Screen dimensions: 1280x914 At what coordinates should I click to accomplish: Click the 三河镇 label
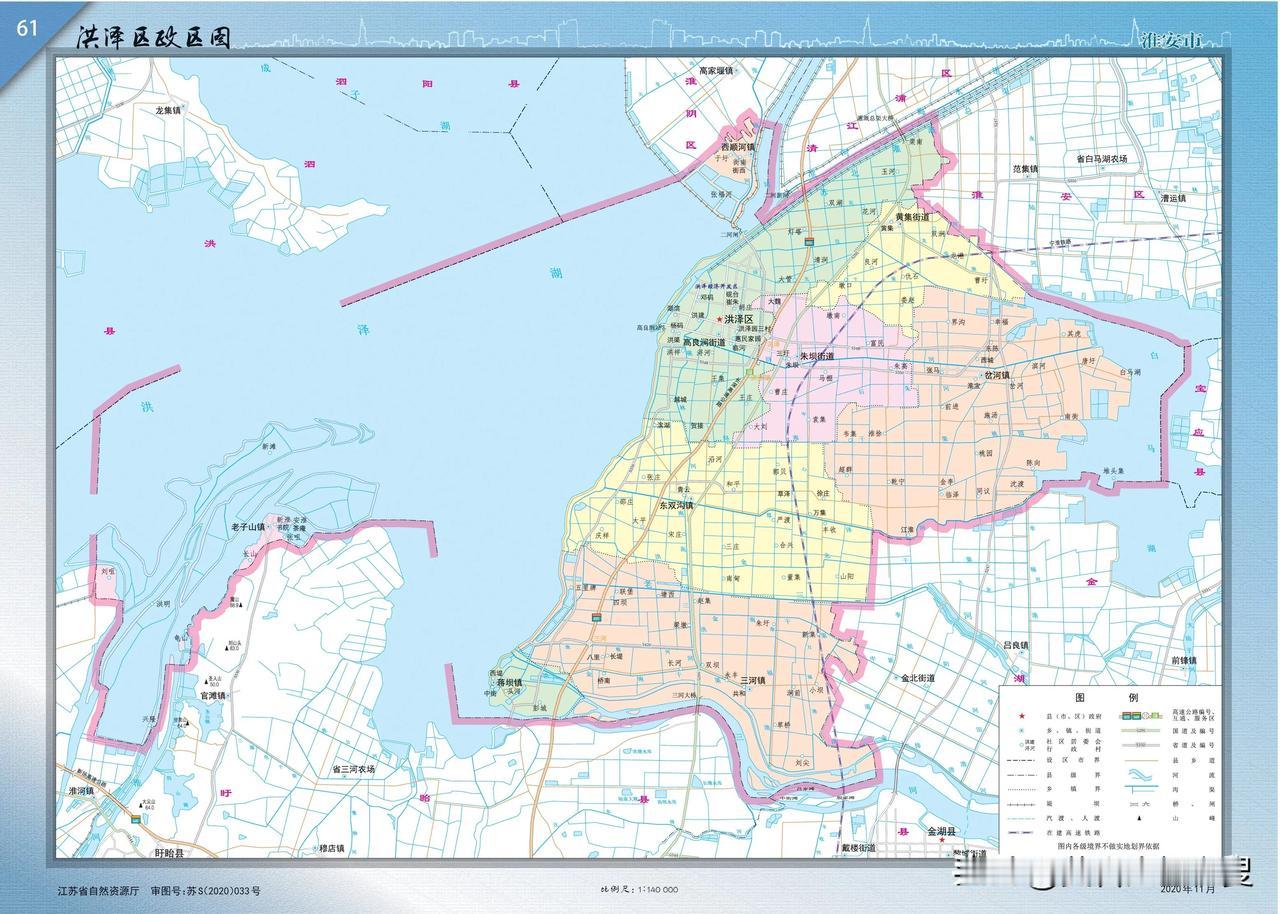click(752, 680)
